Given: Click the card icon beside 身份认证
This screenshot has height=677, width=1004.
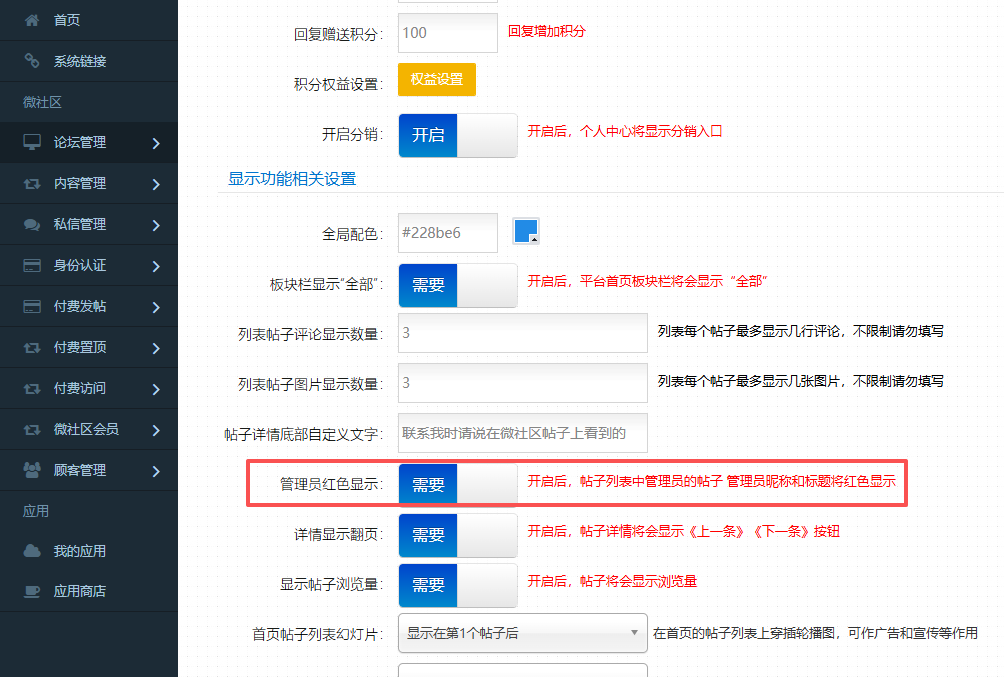Looking at the screenshot, I should (32, 266).
